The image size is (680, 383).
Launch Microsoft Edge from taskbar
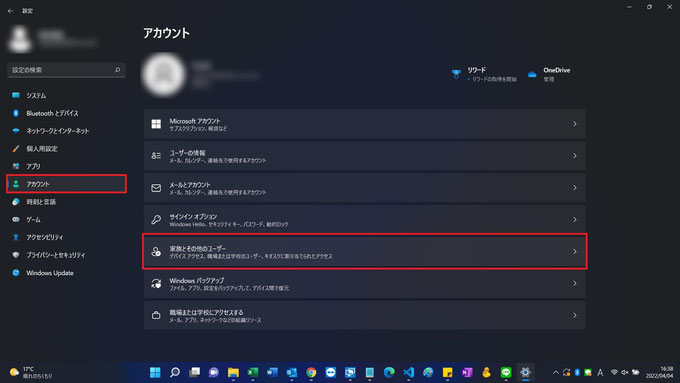click(x=389, y=372)
